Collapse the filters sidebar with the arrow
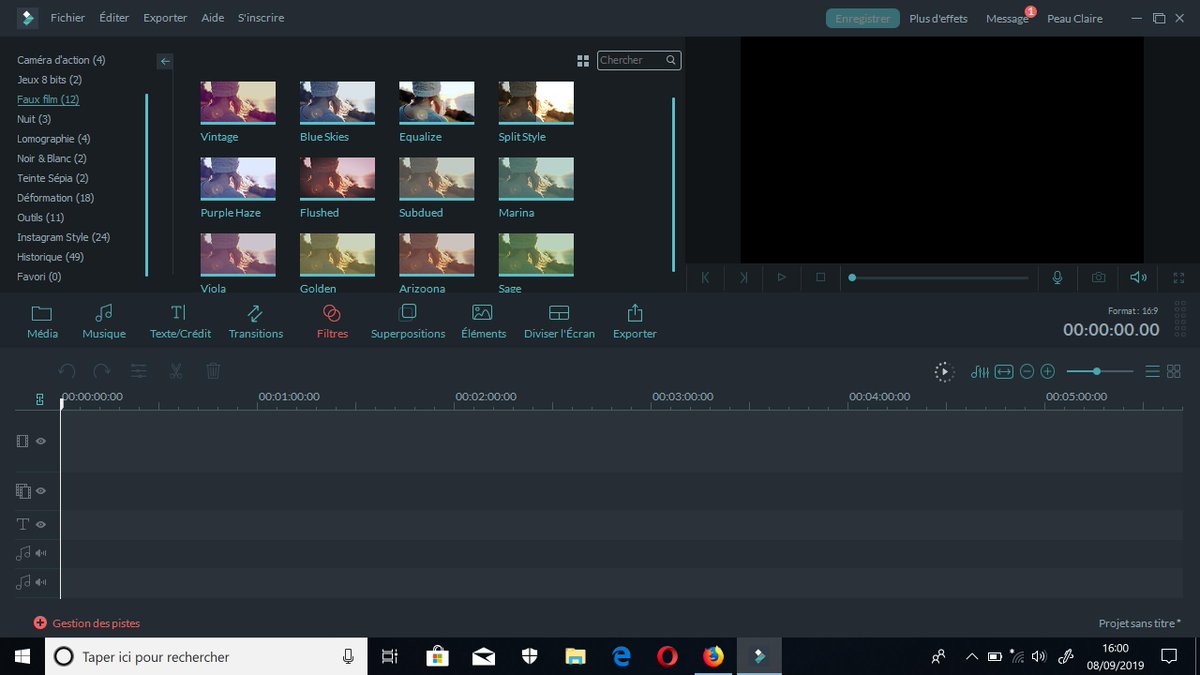 [164, 61]
